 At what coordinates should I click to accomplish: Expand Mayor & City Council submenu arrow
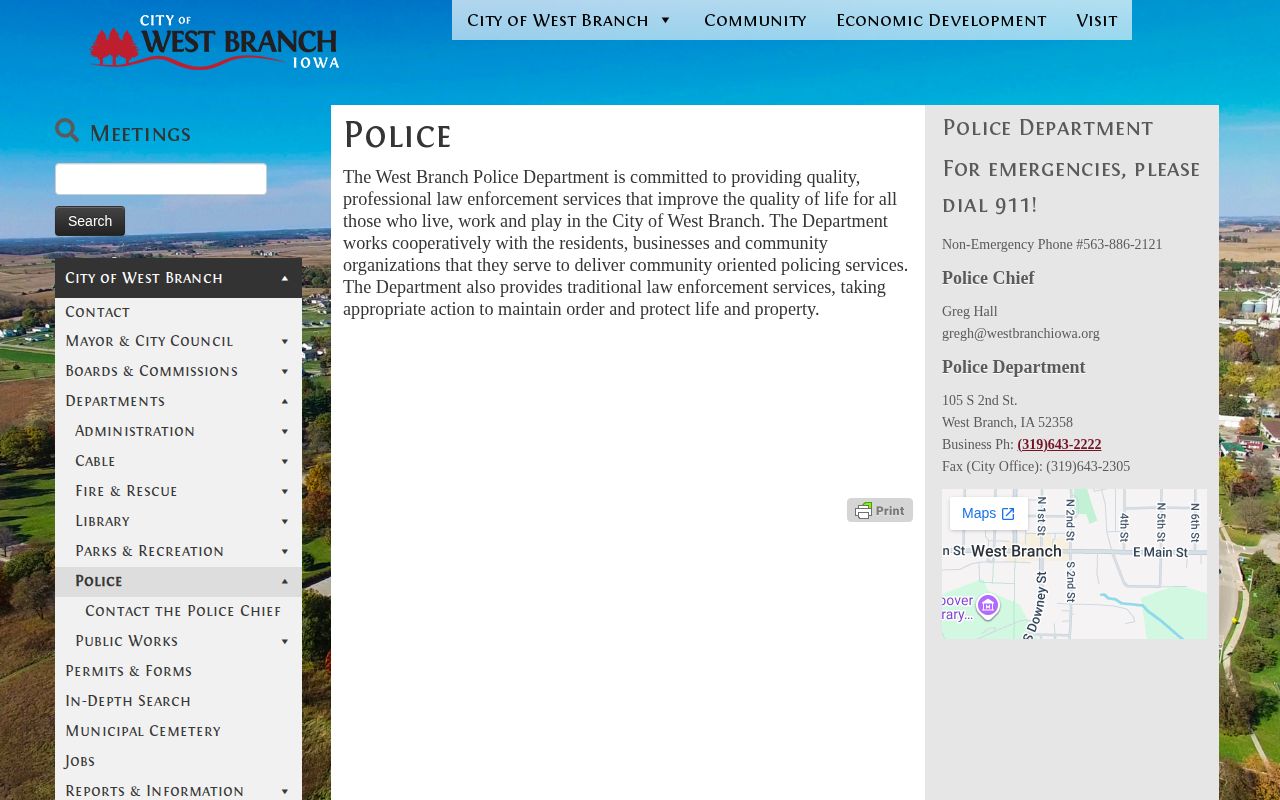click(285, 341)
